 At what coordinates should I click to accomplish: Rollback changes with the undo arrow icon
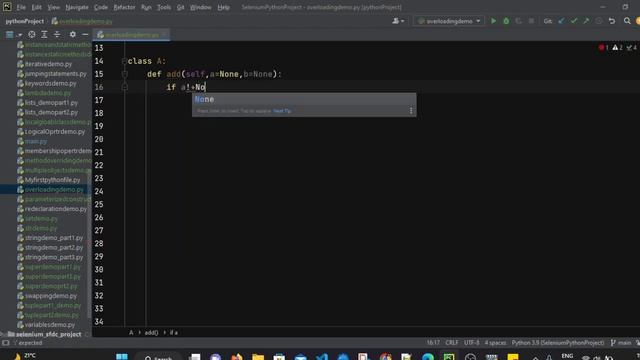pyautogui.click(x=612, y=21)
